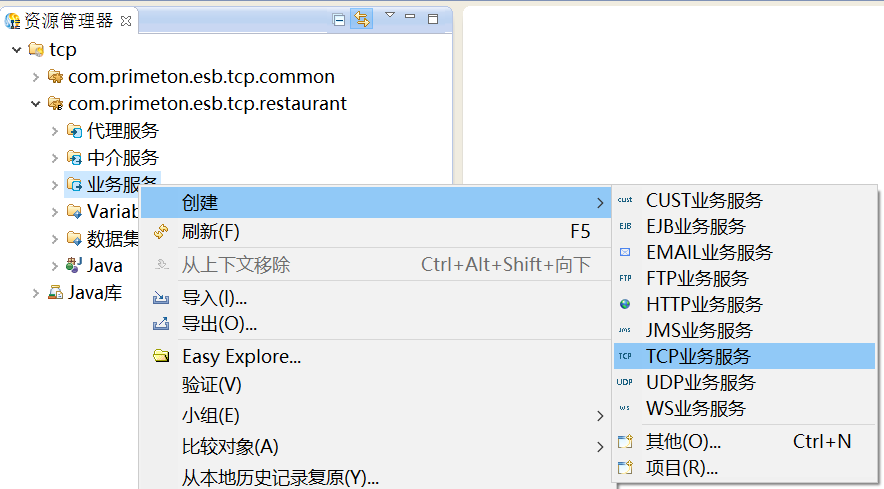Select the JMS业务服务 icon

tap(625, 330)
